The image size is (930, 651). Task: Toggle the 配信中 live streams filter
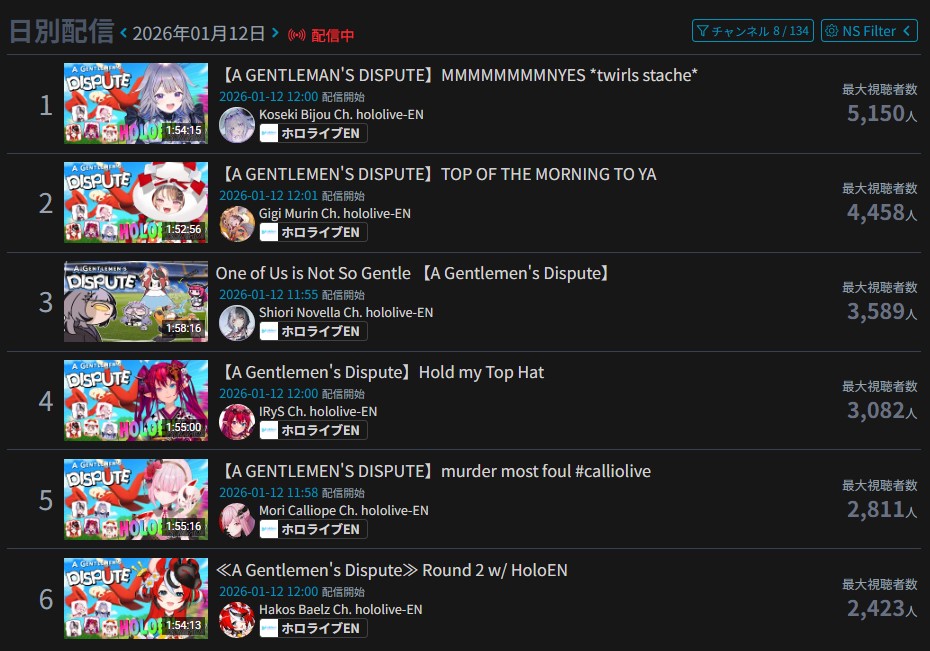321,35
